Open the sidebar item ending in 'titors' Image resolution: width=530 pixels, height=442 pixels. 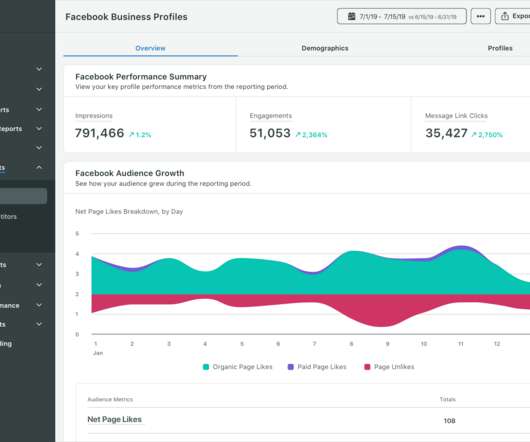[8, 217]
